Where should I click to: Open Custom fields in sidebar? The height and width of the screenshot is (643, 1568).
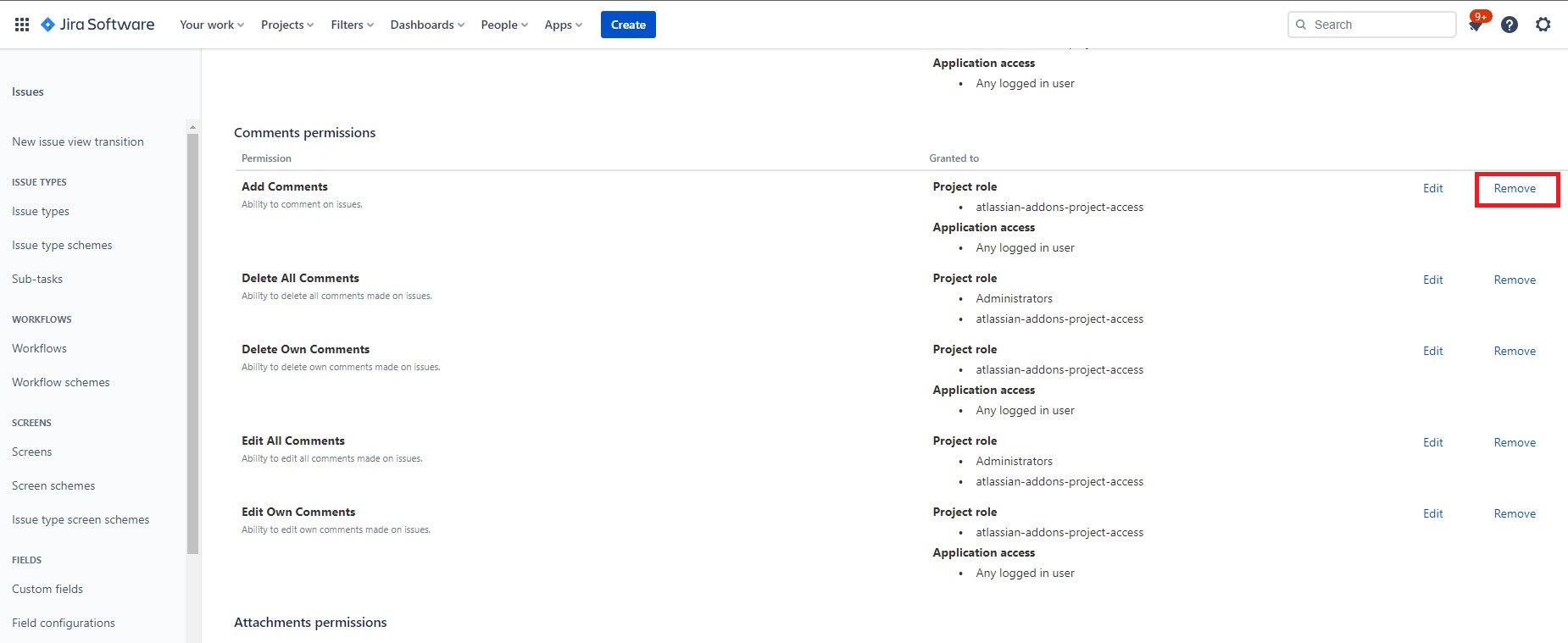[x=47, y=589]
